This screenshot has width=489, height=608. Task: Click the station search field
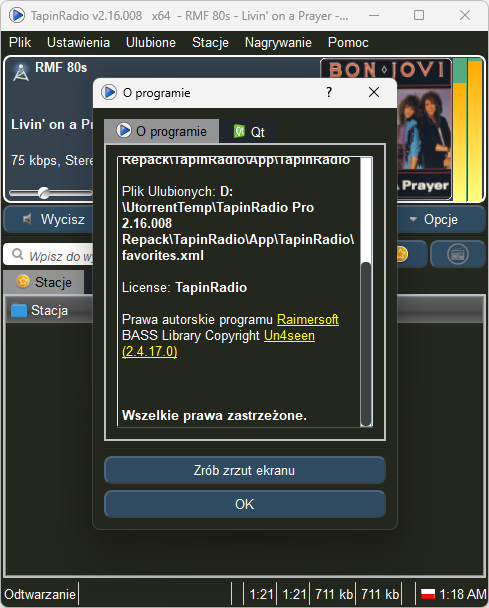coord(48,255)
